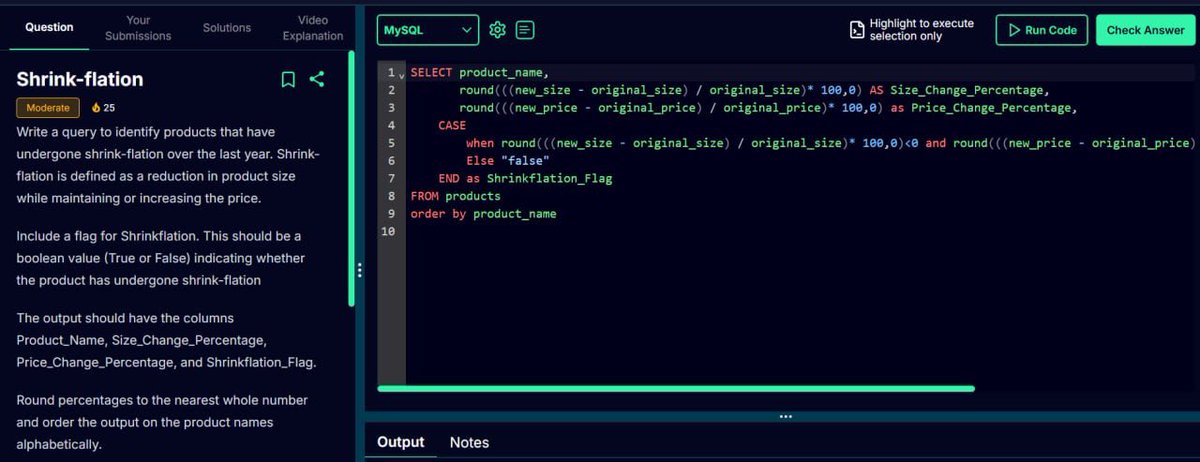Share the question via share icon

(x=317, y=79)
